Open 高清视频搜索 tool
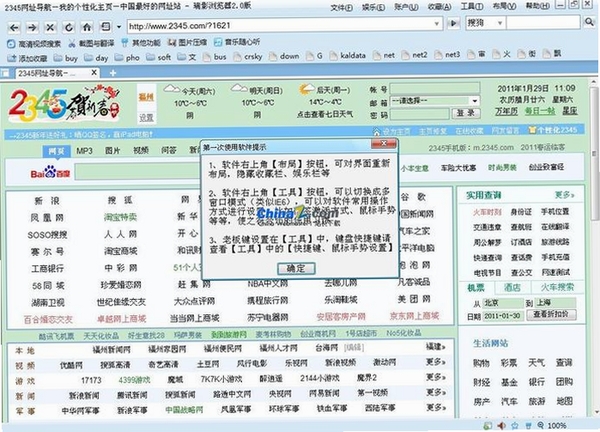The image size is (600, 432). click(x=35, y=44)
